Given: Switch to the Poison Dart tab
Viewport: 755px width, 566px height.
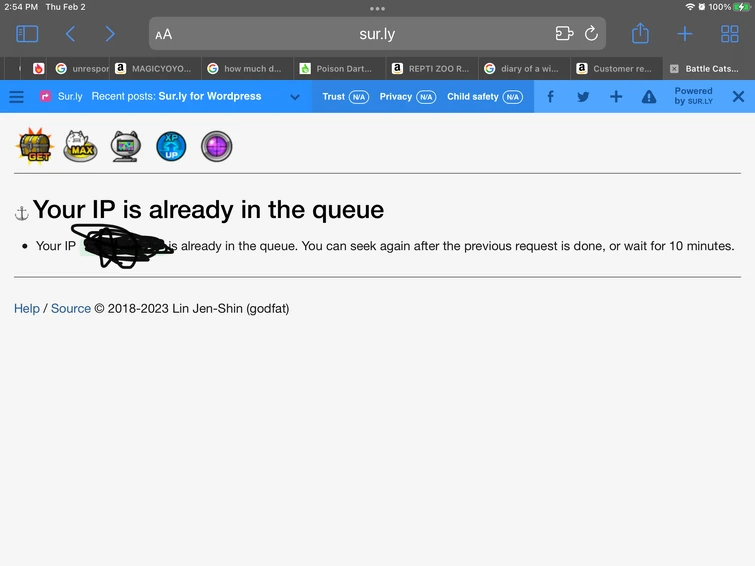Looking at the screenshot, I should point(339,68).
